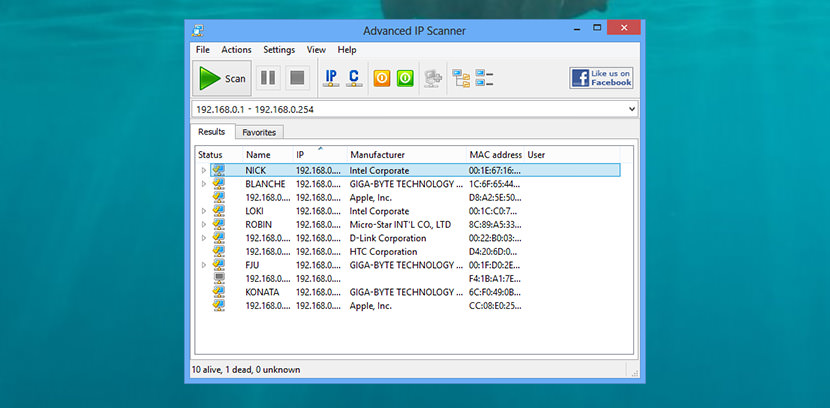This screenshot has width=830, height=408.
Task: Click the IP toolbar icon
Action: pyautogui.click(x=331, y=78)
